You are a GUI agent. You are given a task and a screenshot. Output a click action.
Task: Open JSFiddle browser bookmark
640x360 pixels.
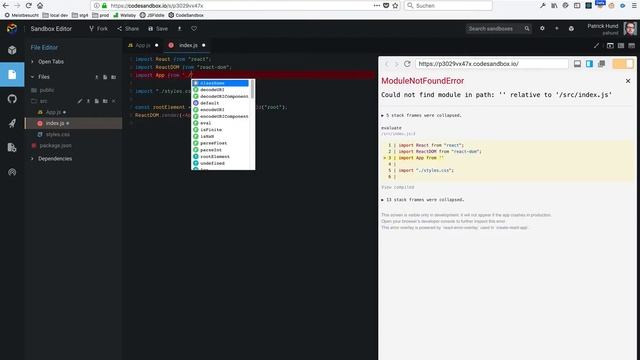pos(152,15)
